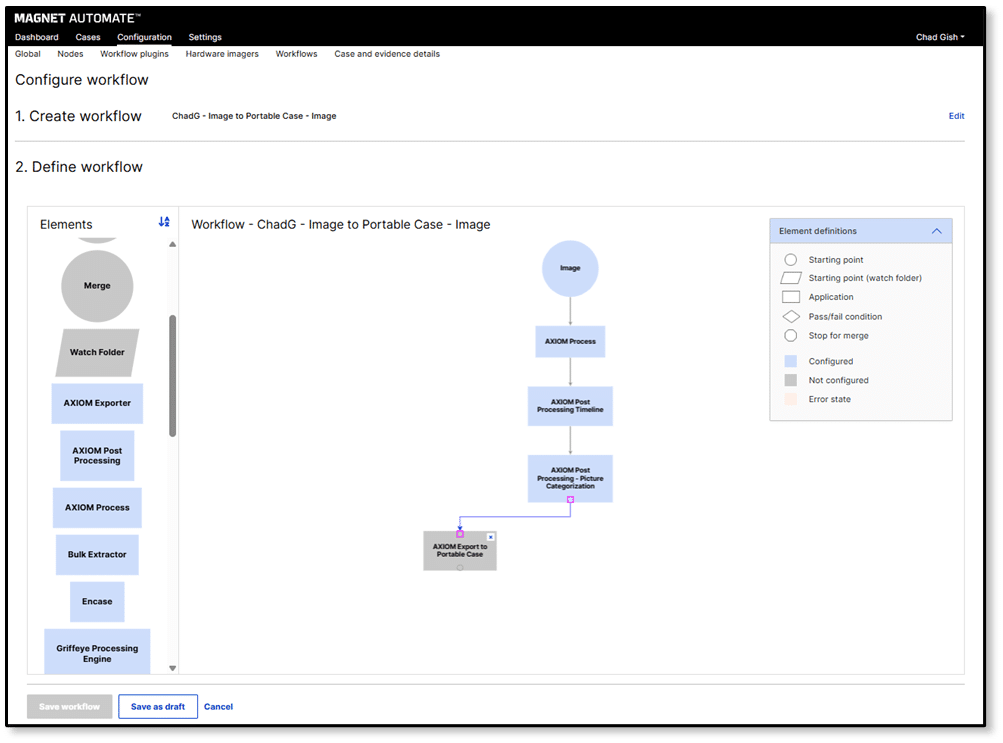Click the Pass/fail condition diamond icon
1003x743 pixels.
(791, 317)
